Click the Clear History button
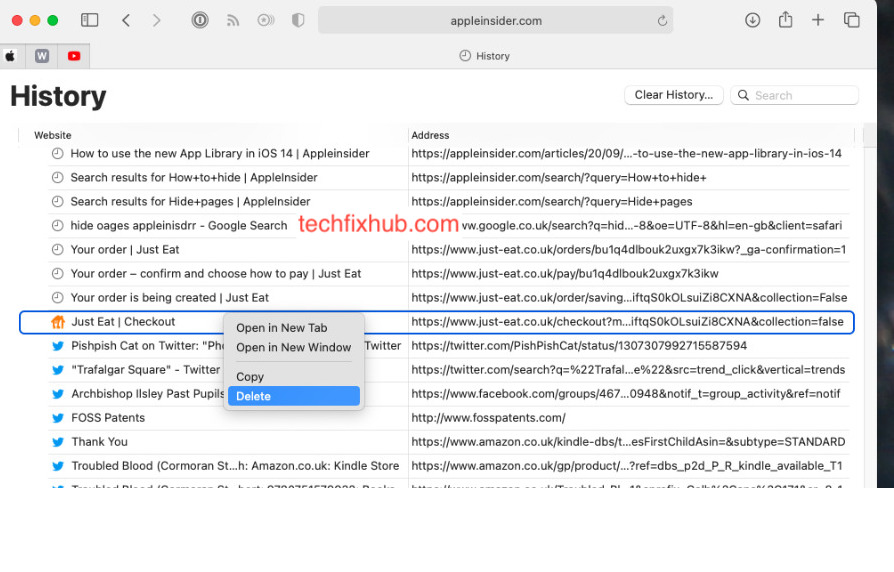 coord(674,95)
